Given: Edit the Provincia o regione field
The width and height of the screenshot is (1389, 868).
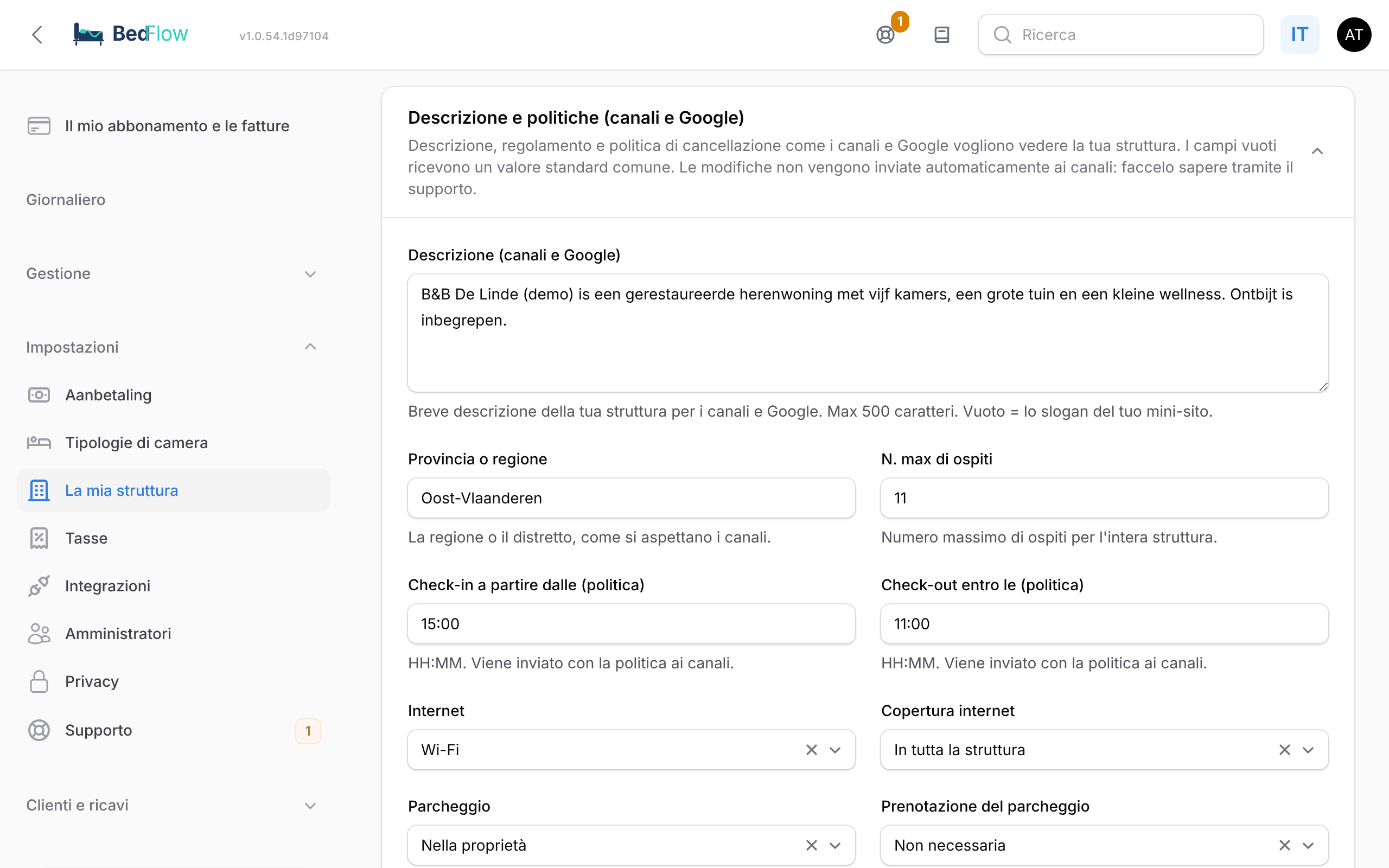Looking at the screenshot, I should tap(632, 497).
